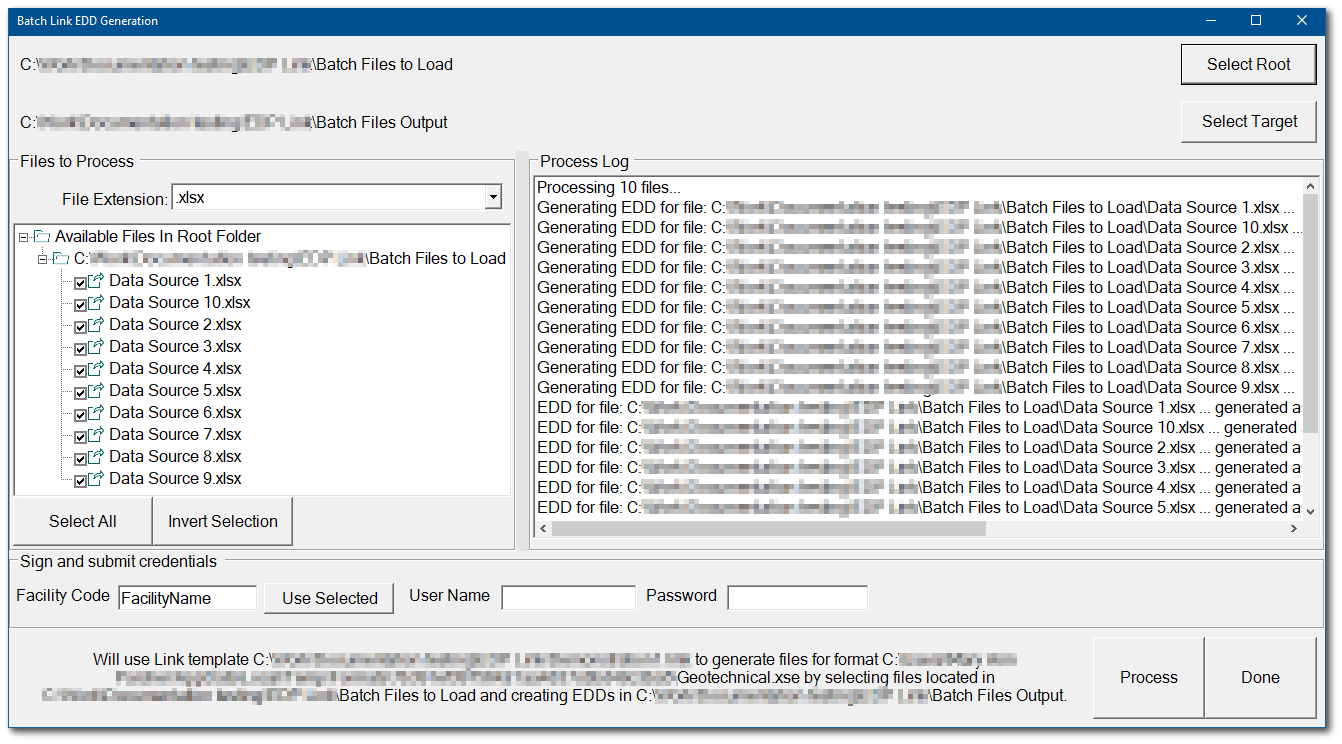
Task: Collapse Available Files In Root Folder node
Action: [23, 237]
